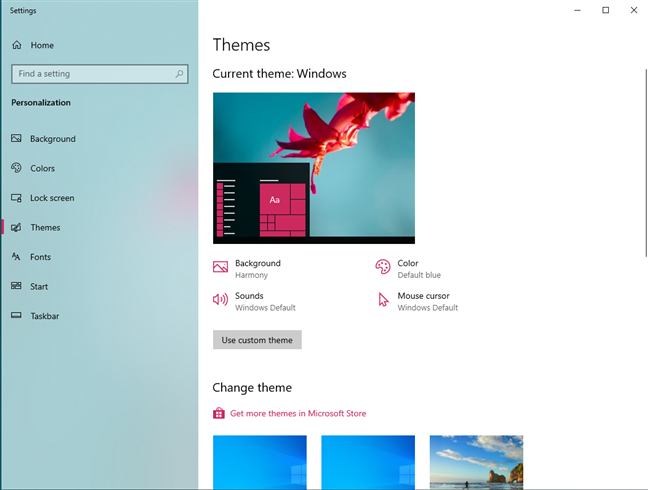Viewport: 648px width, 490px height.
Task: Click the Sounds speaker icon
Action: coord(220,299)
